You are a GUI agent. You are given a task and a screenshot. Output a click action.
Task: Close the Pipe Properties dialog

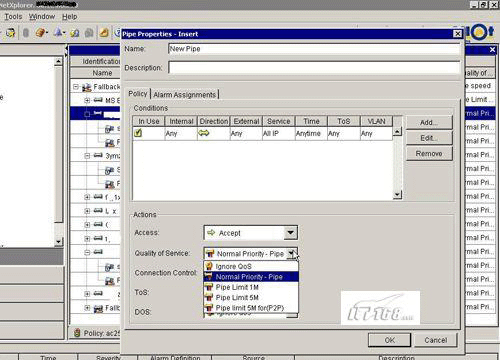pos(458,34)
